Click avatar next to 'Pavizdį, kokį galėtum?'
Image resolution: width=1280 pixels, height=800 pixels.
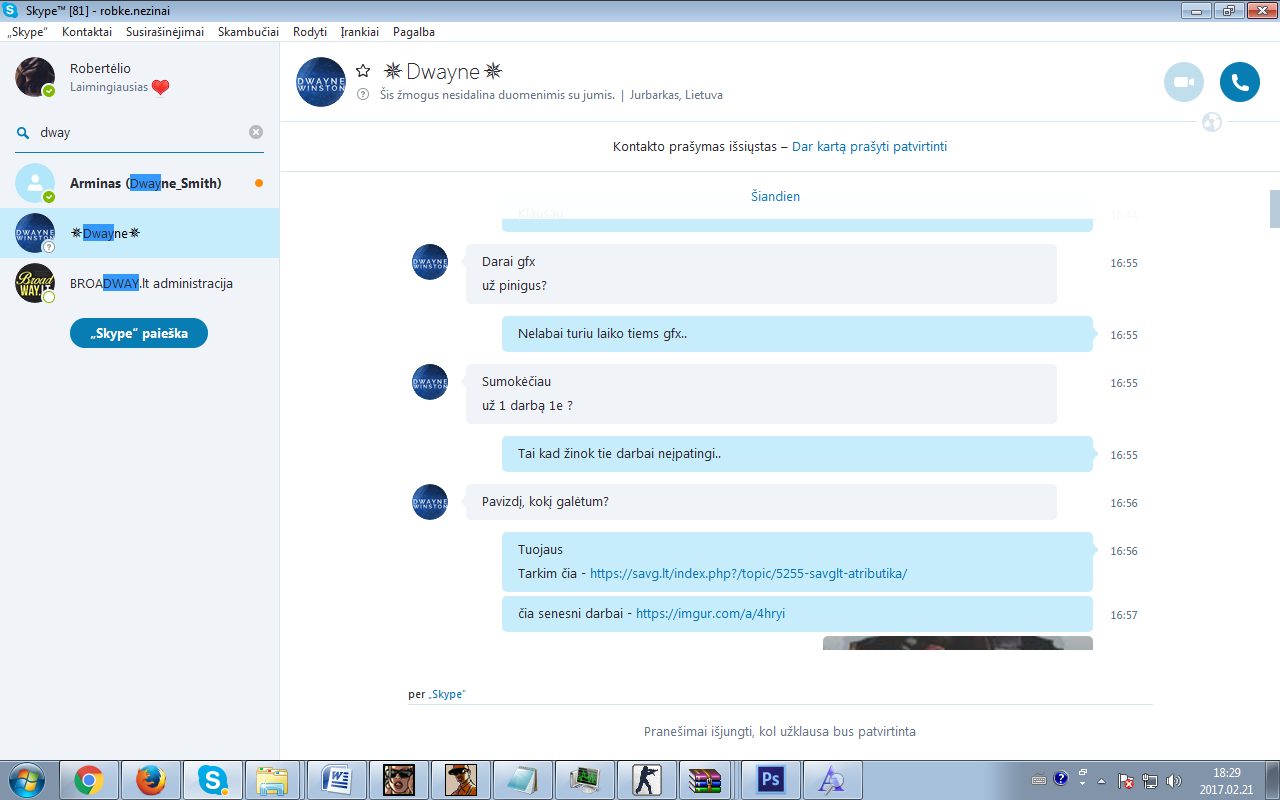pyautogui.click(x=430, y=502)
